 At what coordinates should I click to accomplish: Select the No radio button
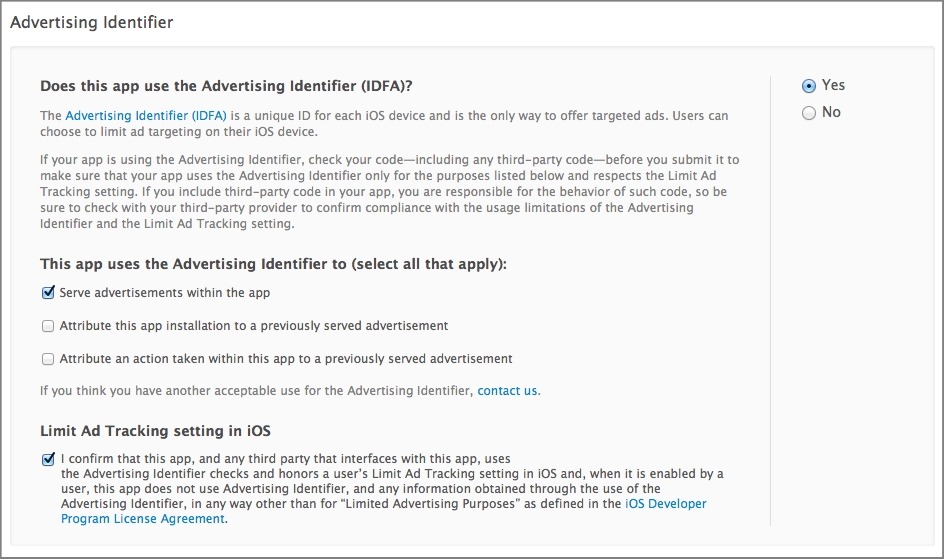809,113
